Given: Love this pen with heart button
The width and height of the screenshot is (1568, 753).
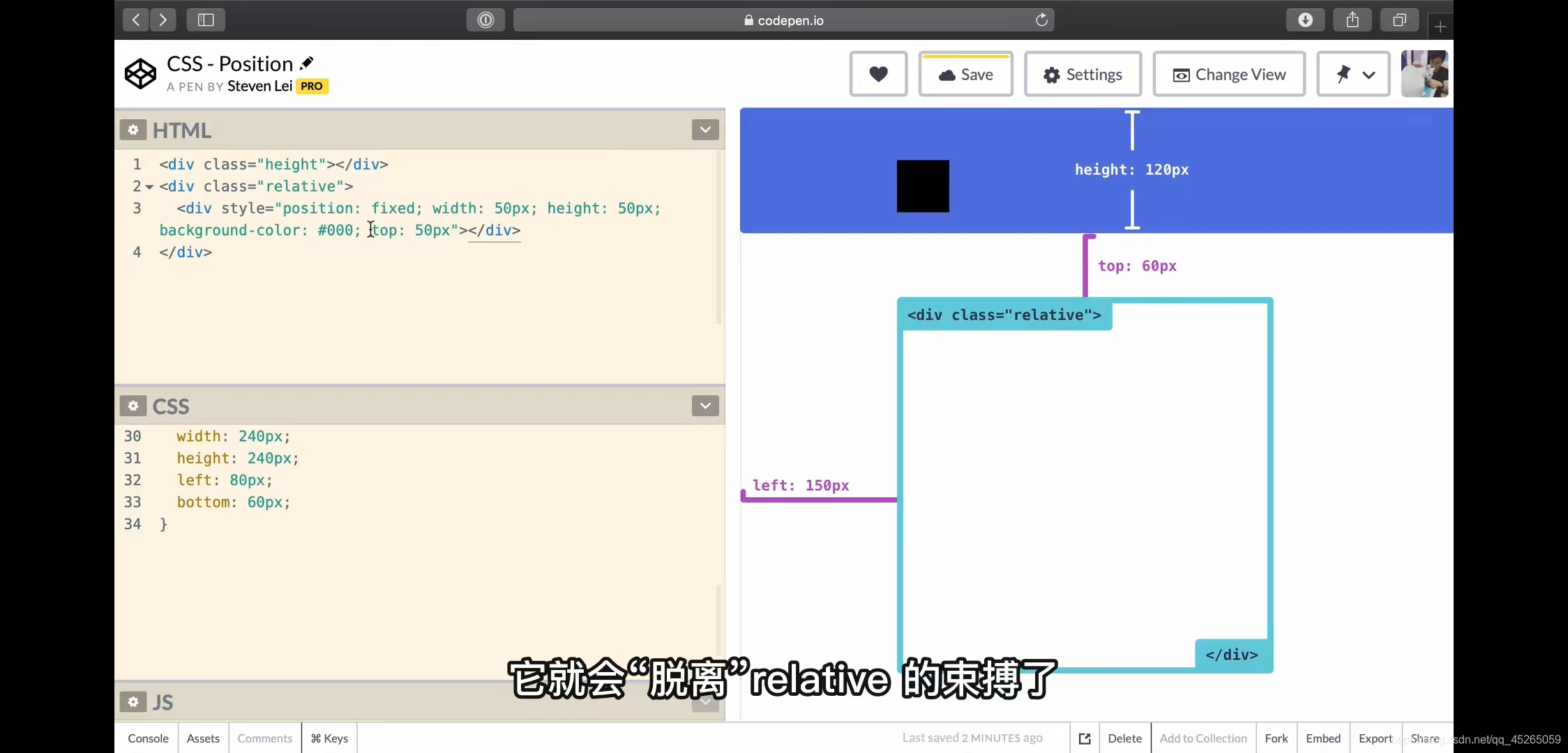Looking at the screenshot, I should coord(878,74).
